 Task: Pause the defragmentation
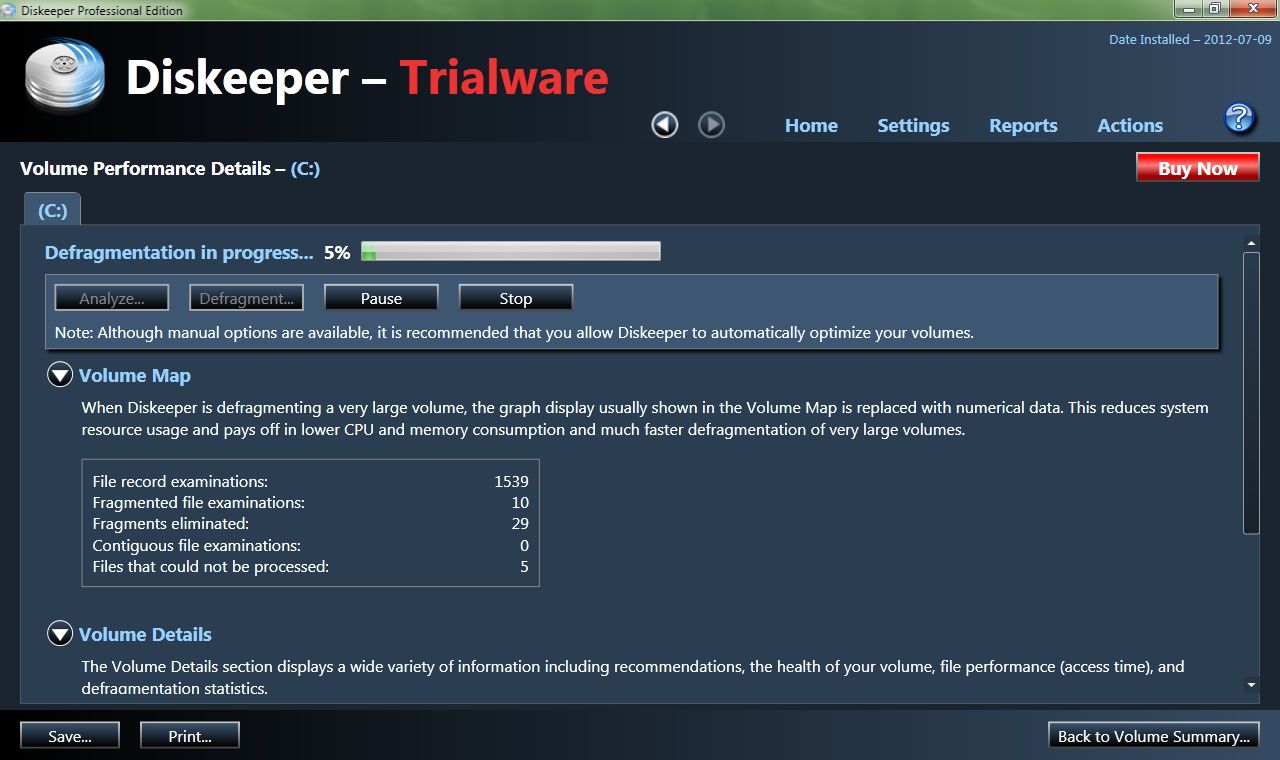pos(381,298)
